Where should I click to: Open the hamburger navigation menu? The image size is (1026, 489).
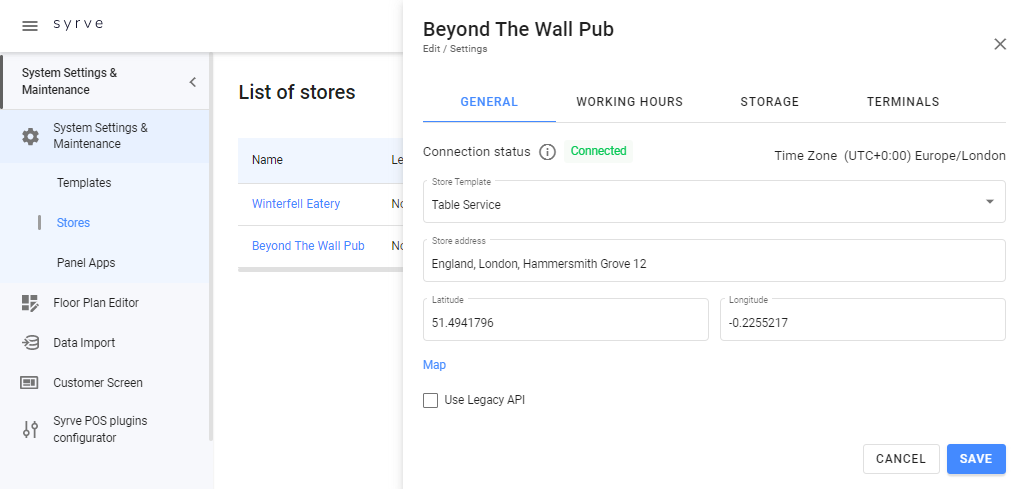click(30, 25)
